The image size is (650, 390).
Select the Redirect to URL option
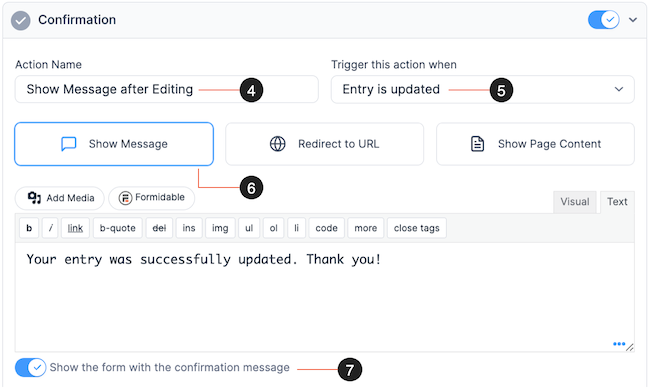(x=325, y=144)
